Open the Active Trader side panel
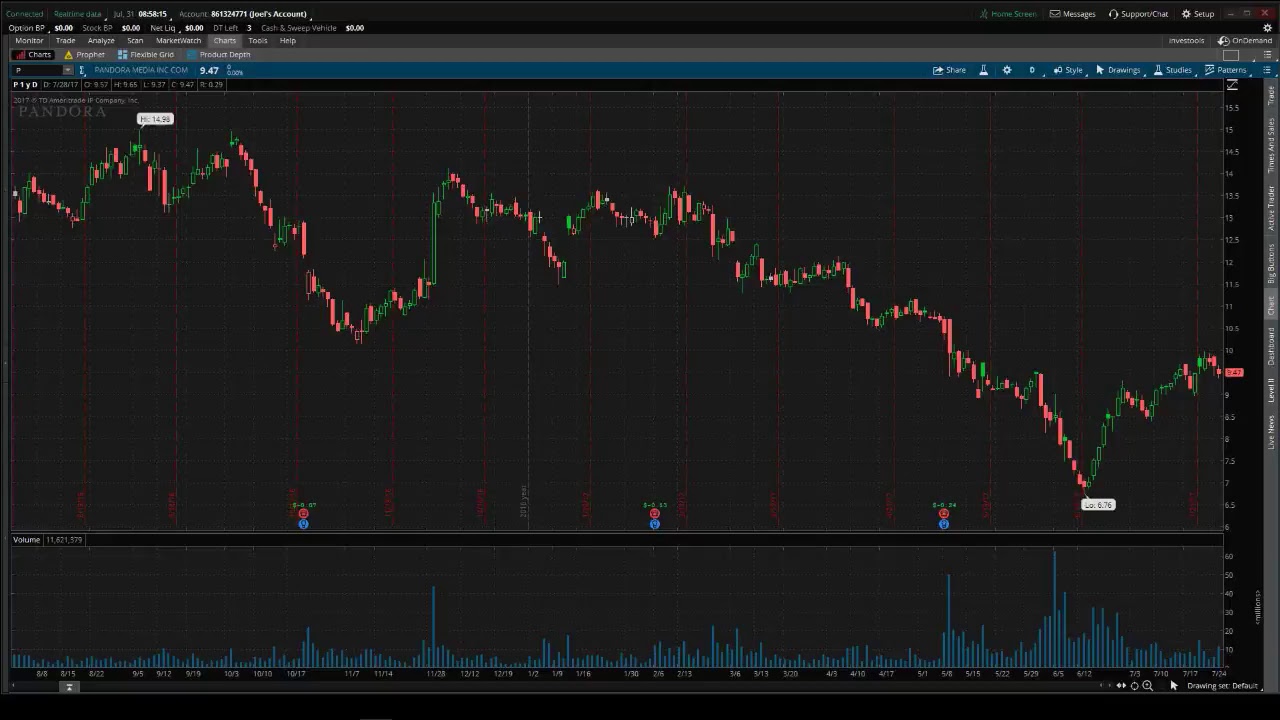Screen dimensions: 1280x720 coord(1271,209)
